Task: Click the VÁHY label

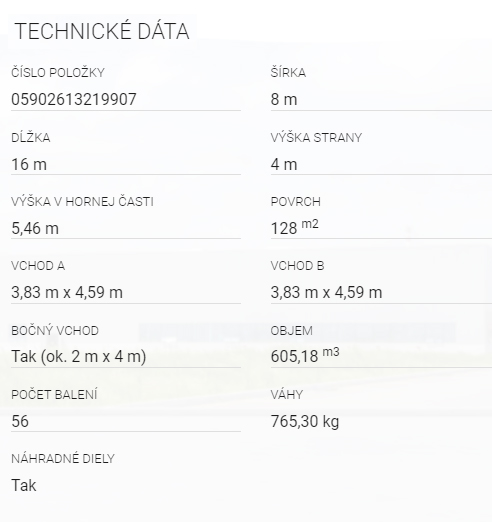Action: pyautogui.click(x=287, y=394)
